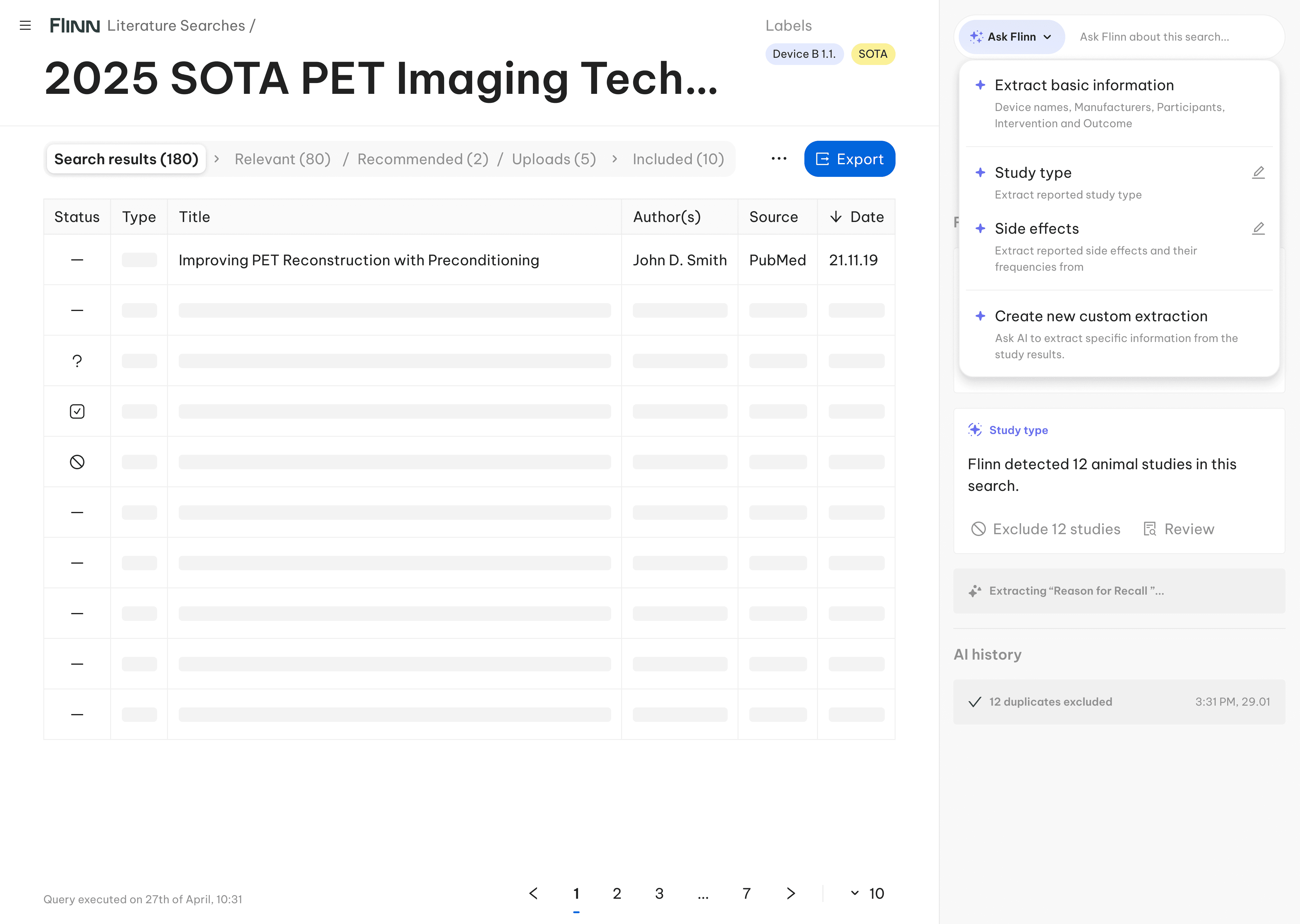Screen dimensions: 1300x924
Task: Click the yellow SOTA label
Action: 873,54
